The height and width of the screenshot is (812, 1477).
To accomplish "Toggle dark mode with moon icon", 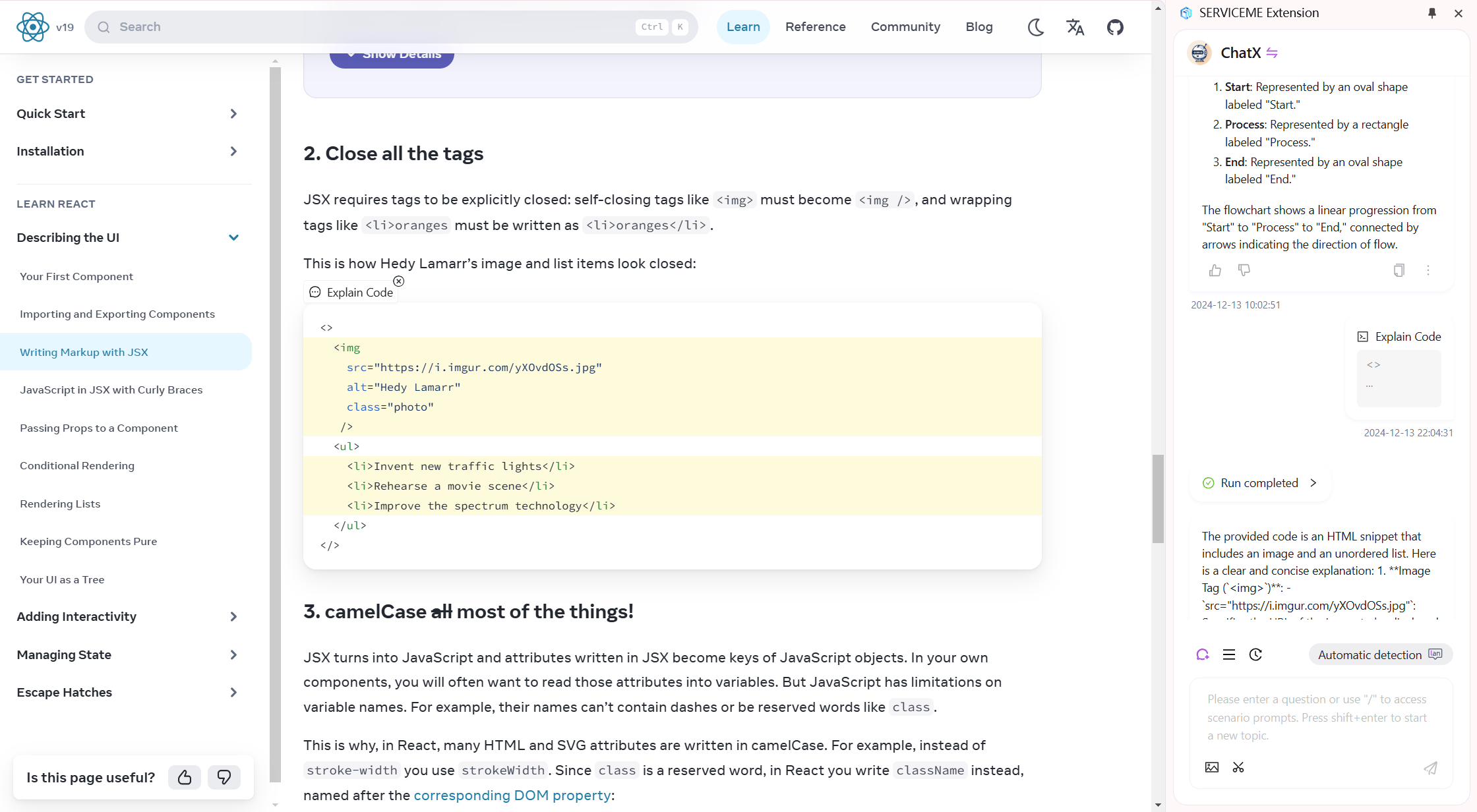I will [1035, 27].
